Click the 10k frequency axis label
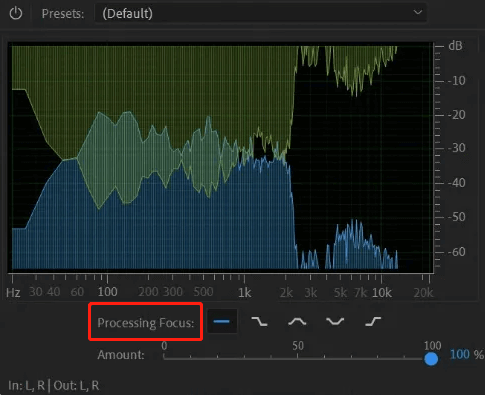 tap(382, 292)
